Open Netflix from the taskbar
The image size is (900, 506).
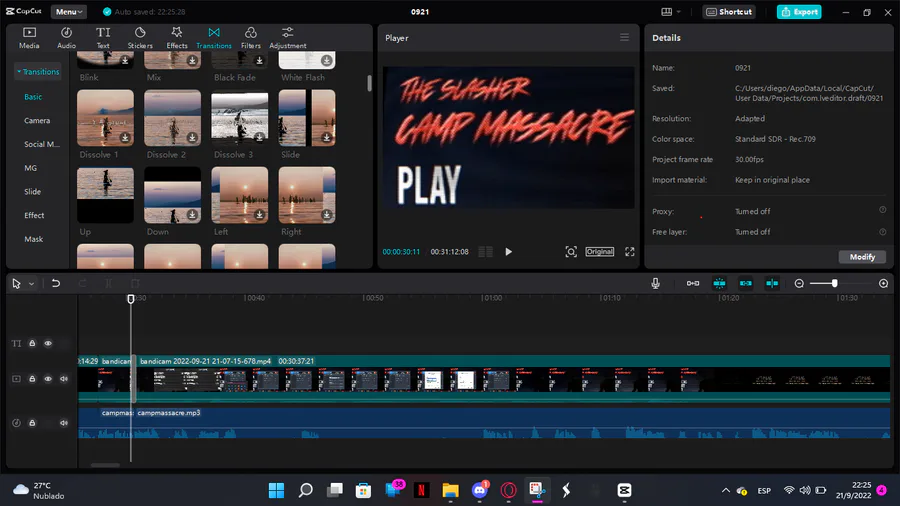click(421, 490)
